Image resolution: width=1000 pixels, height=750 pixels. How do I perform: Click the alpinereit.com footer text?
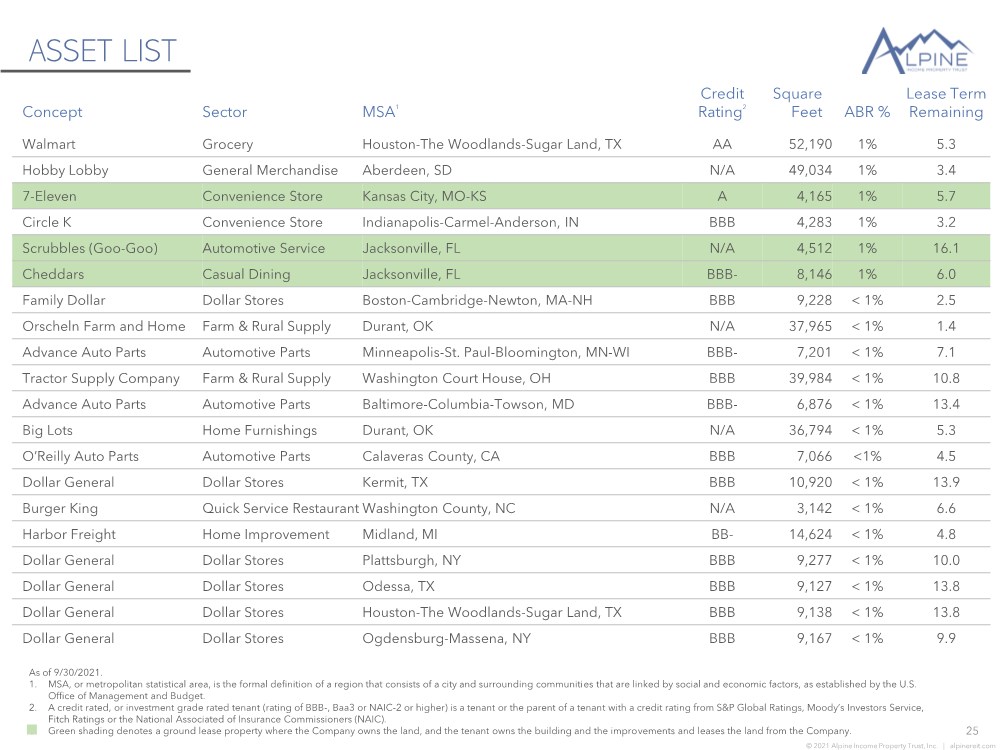click(972, 746)
